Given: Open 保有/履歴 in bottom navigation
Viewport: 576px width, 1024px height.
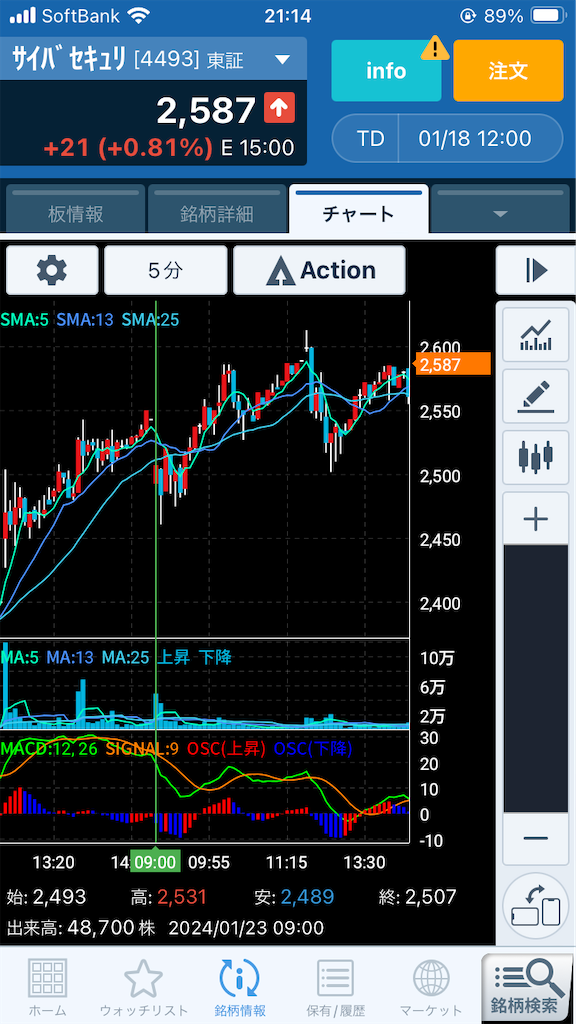Looking at the screenshot, I should (x=335, y=987).
